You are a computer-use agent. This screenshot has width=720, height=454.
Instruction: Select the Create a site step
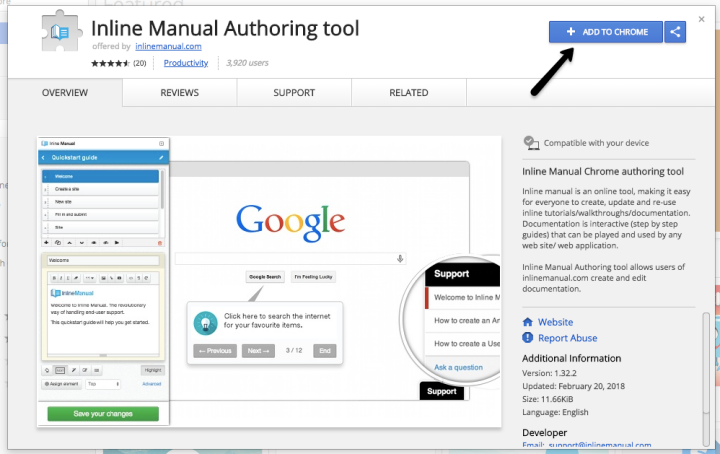click(x=100, y=189)
